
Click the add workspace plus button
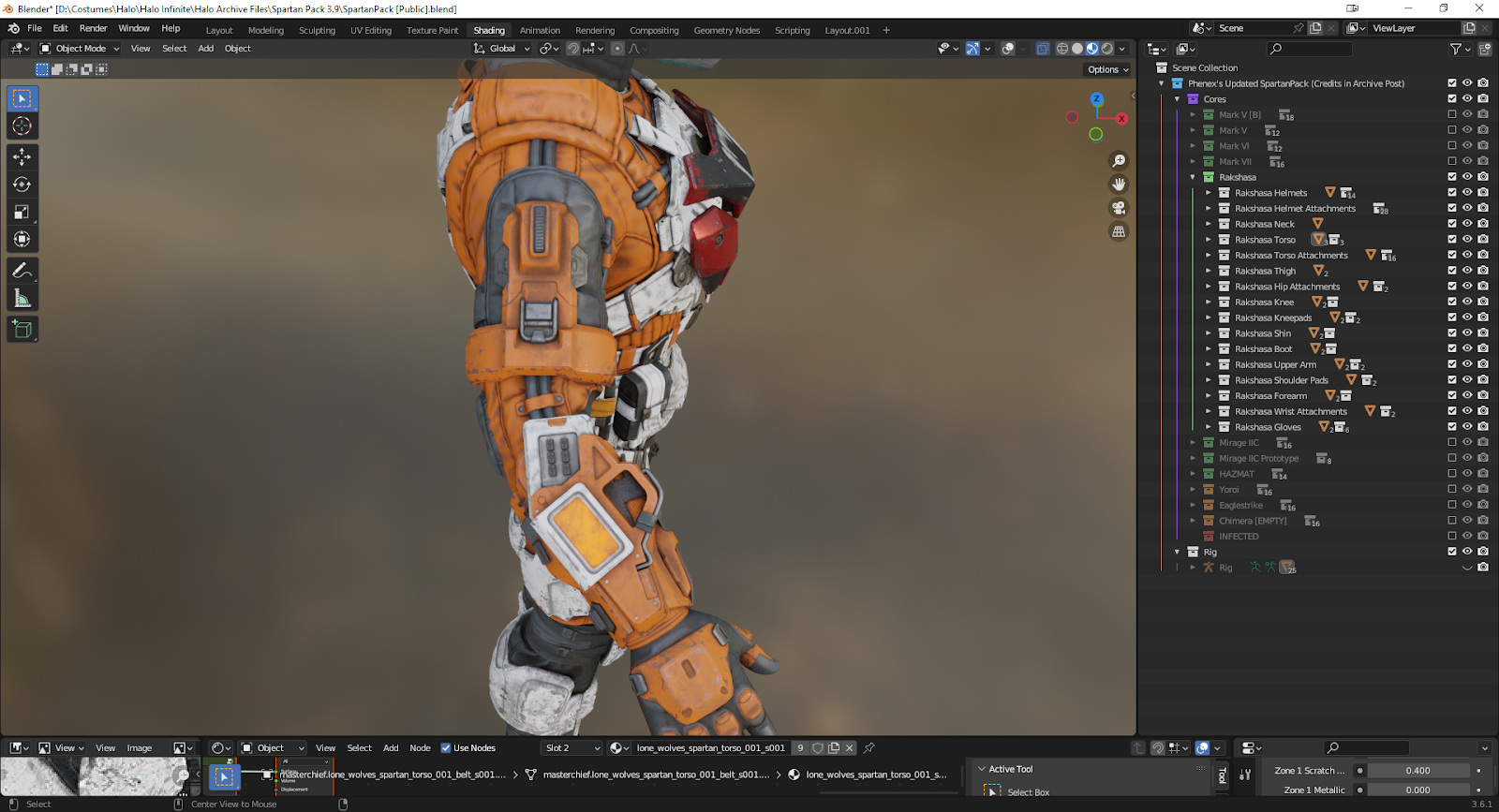[x=886, y=30]
